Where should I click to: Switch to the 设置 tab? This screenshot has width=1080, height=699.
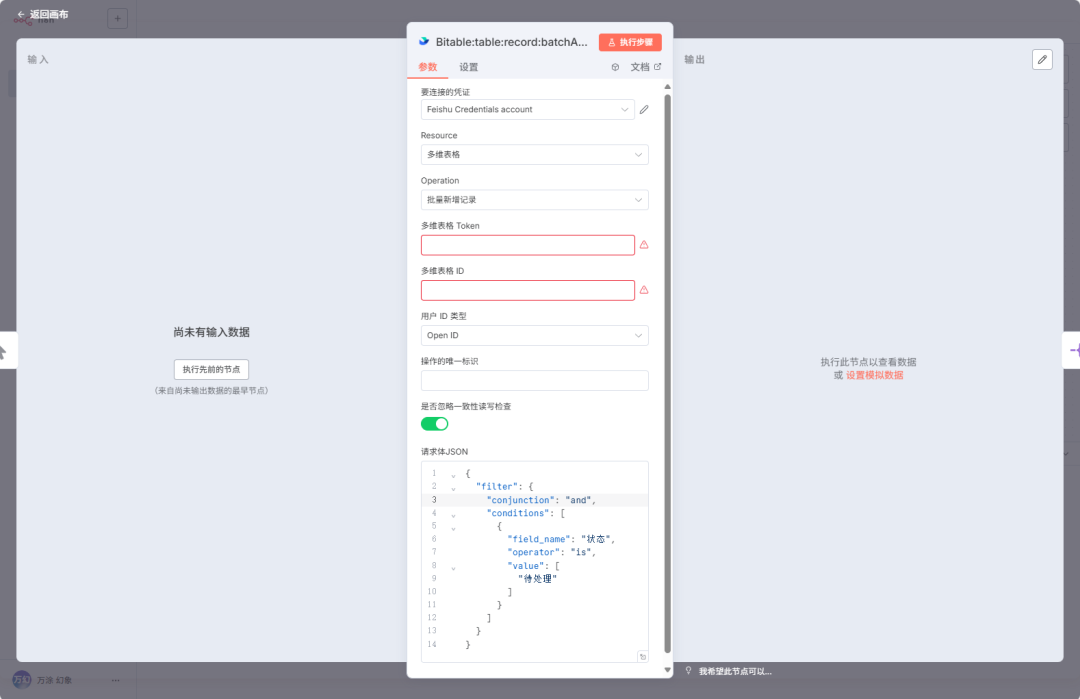[468, 67]
